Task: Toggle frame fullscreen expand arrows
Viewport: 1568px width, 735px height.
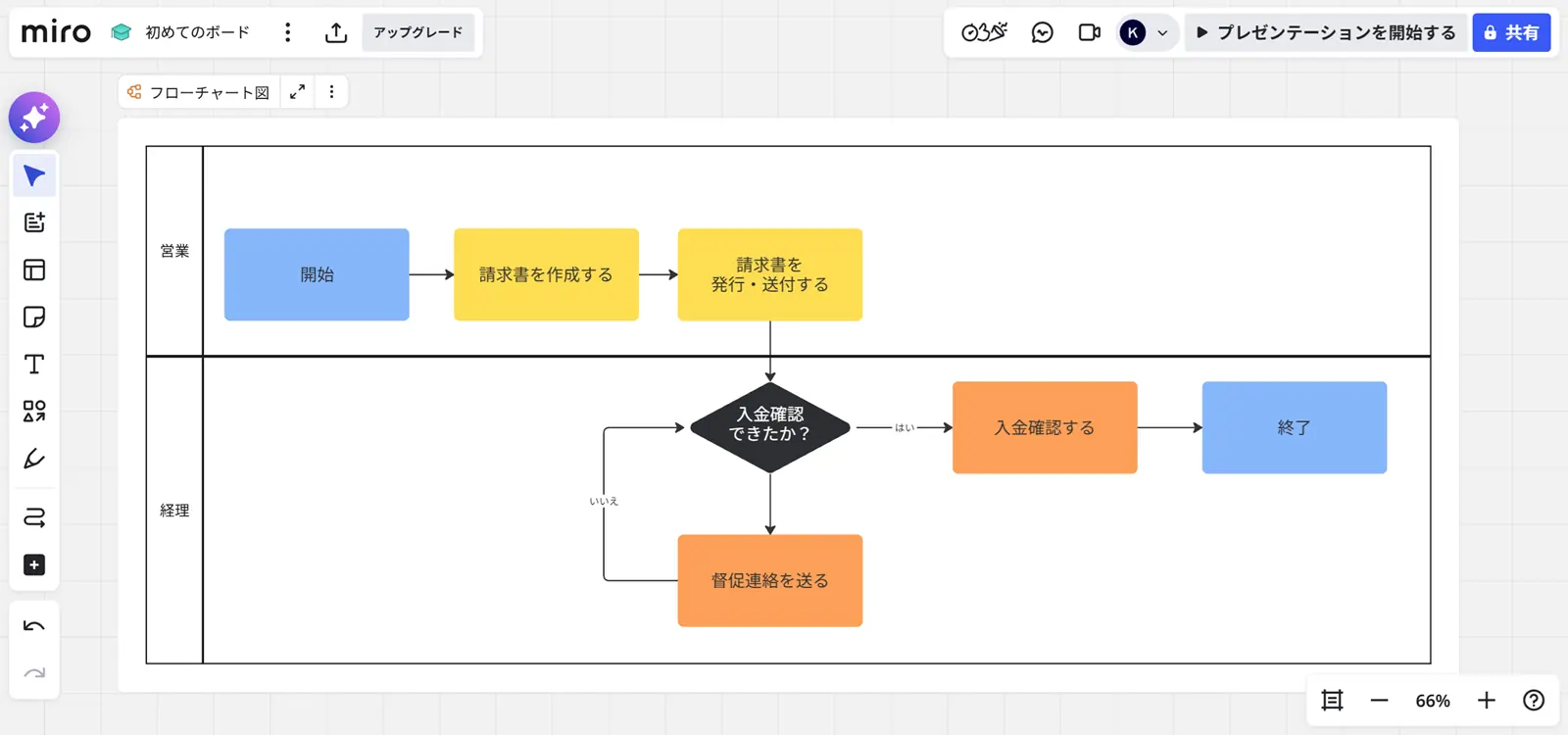Action: [x=298, y=92]
